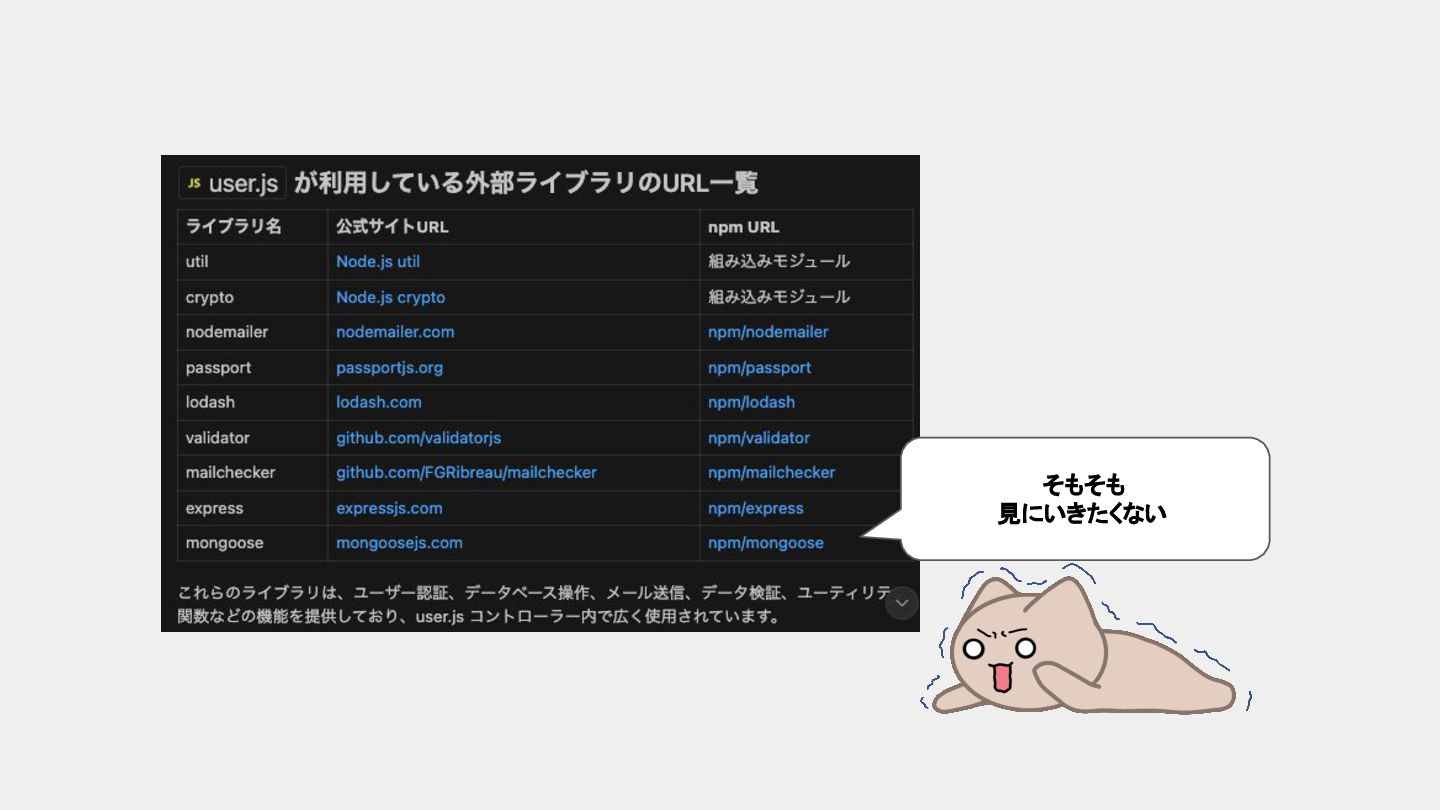The image size is (1440, 810).
Task: Click 組み込みモジュール in the util row
Action: tap(779, 262)
